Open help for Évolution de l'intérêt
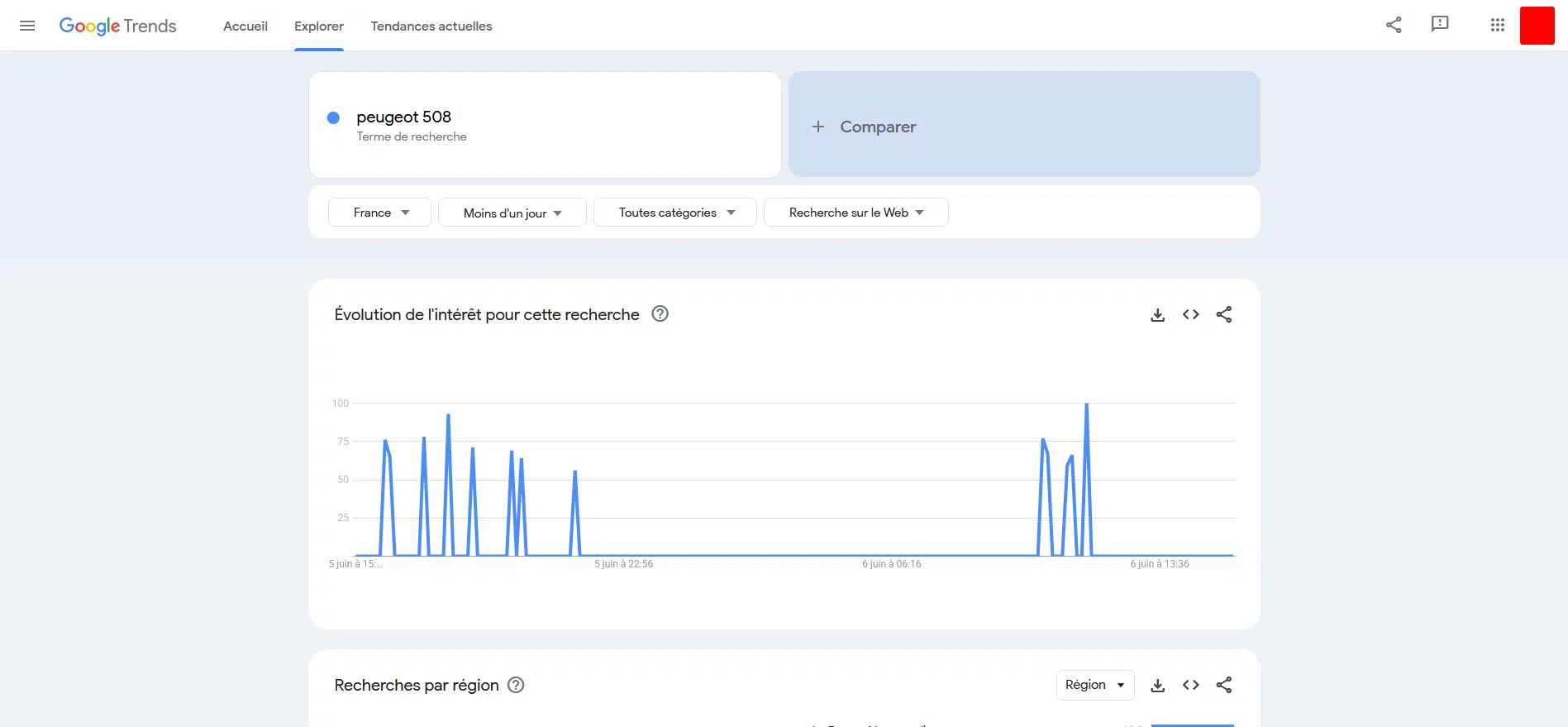 [660, 313]
